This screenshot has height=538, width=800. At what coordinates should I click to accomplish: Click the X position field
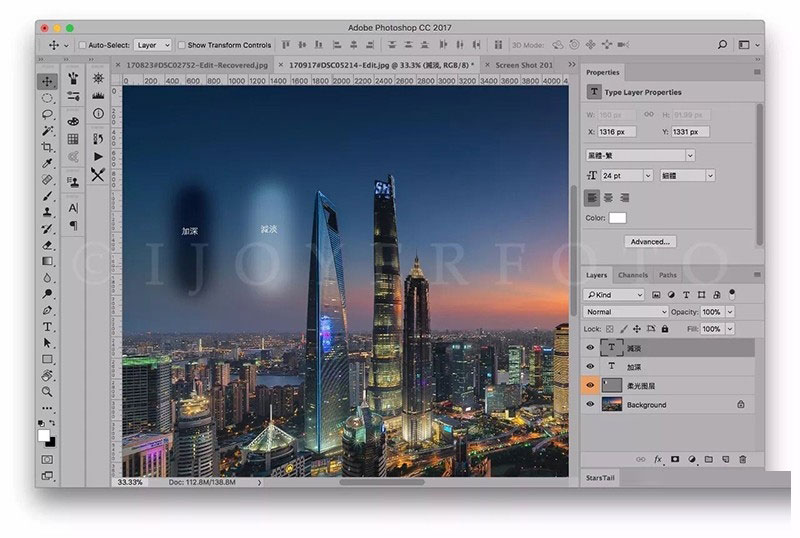click(620, 131)
